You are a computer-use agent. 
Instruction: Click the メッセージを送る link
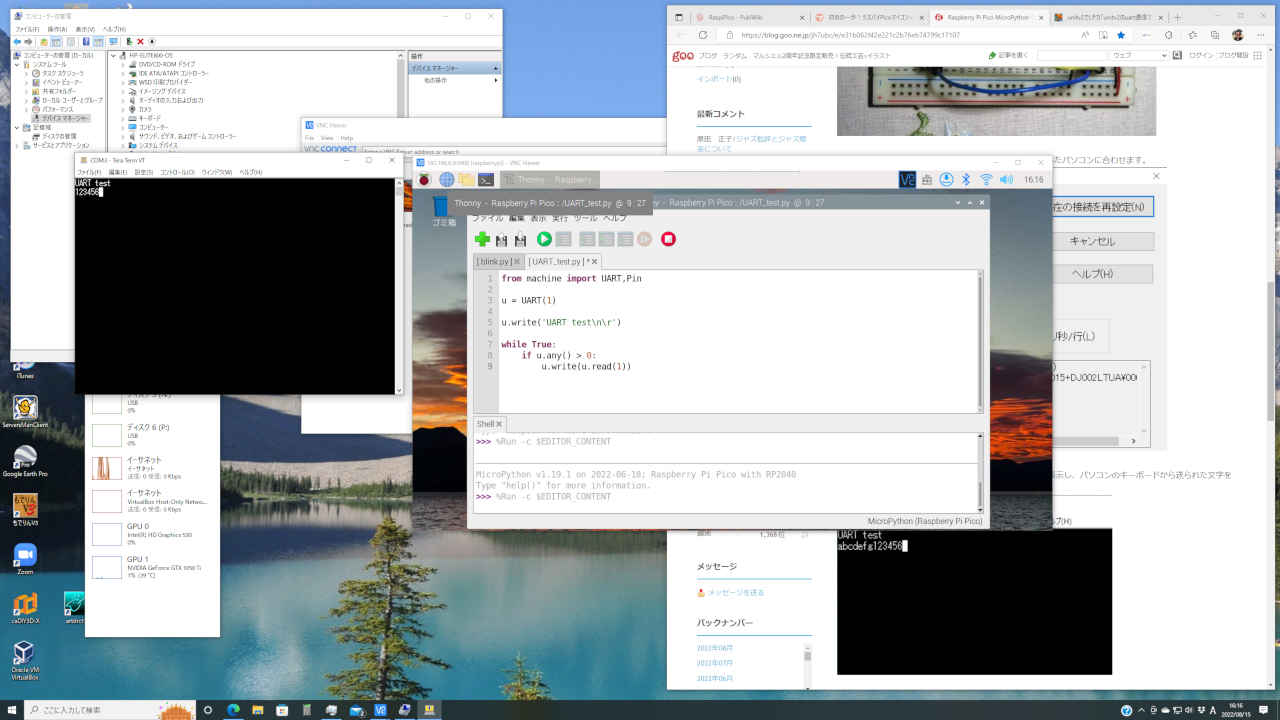736,593
